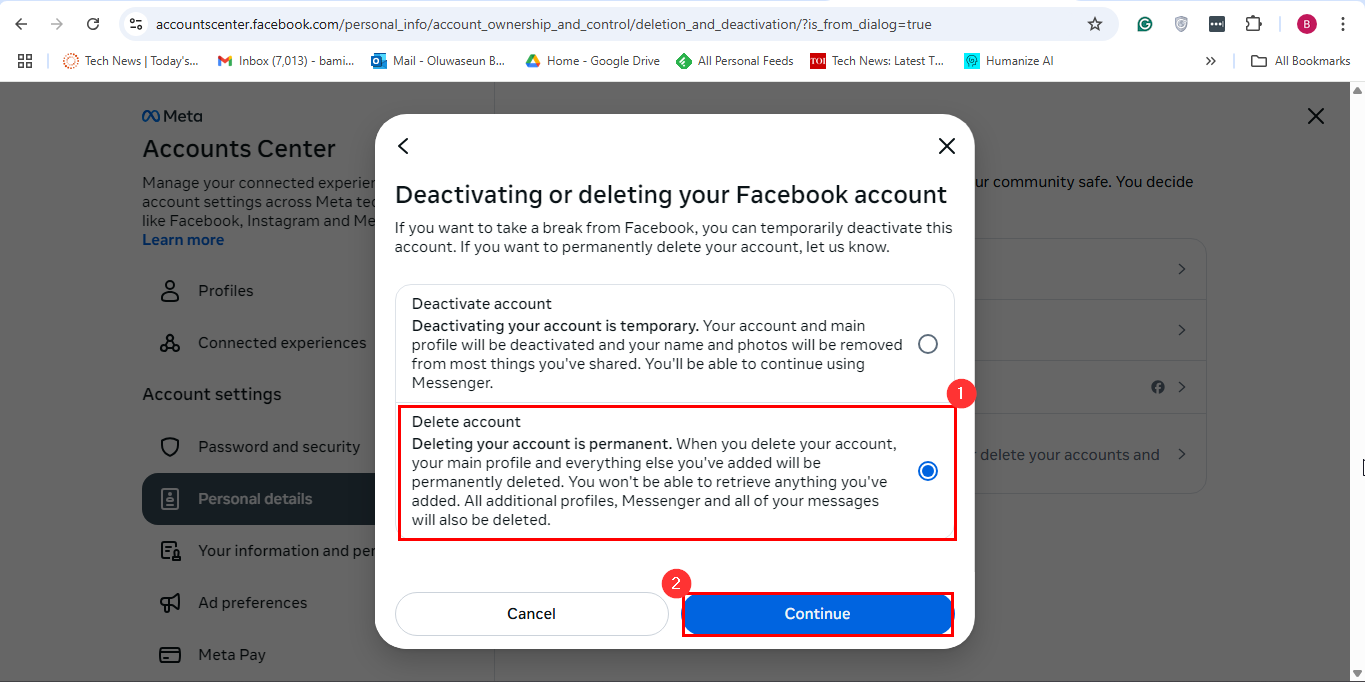Follow the Learn more link

click(183, 240)
